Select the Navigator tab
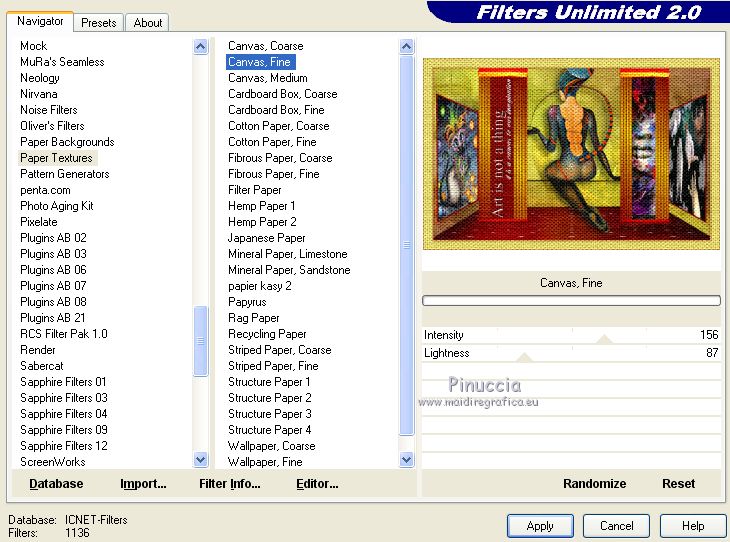This screenshot has height=542, width=730. coord(40,21)
